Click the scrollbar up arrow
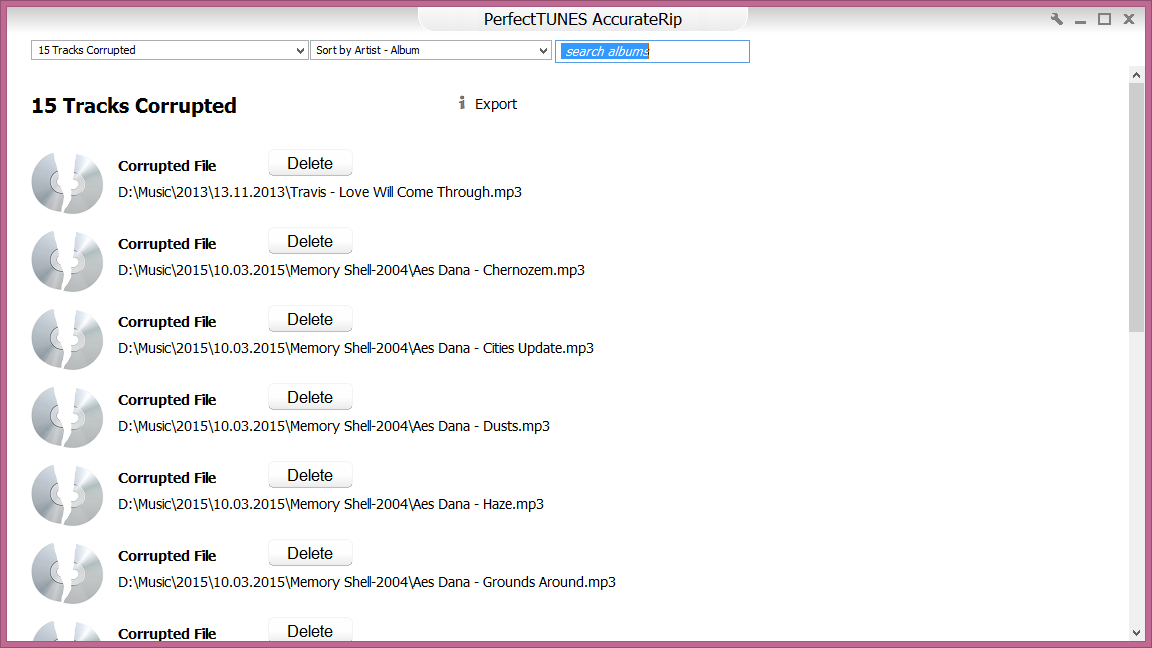The width and height of the screenshot is (1152, 648). click(1136, 74)
